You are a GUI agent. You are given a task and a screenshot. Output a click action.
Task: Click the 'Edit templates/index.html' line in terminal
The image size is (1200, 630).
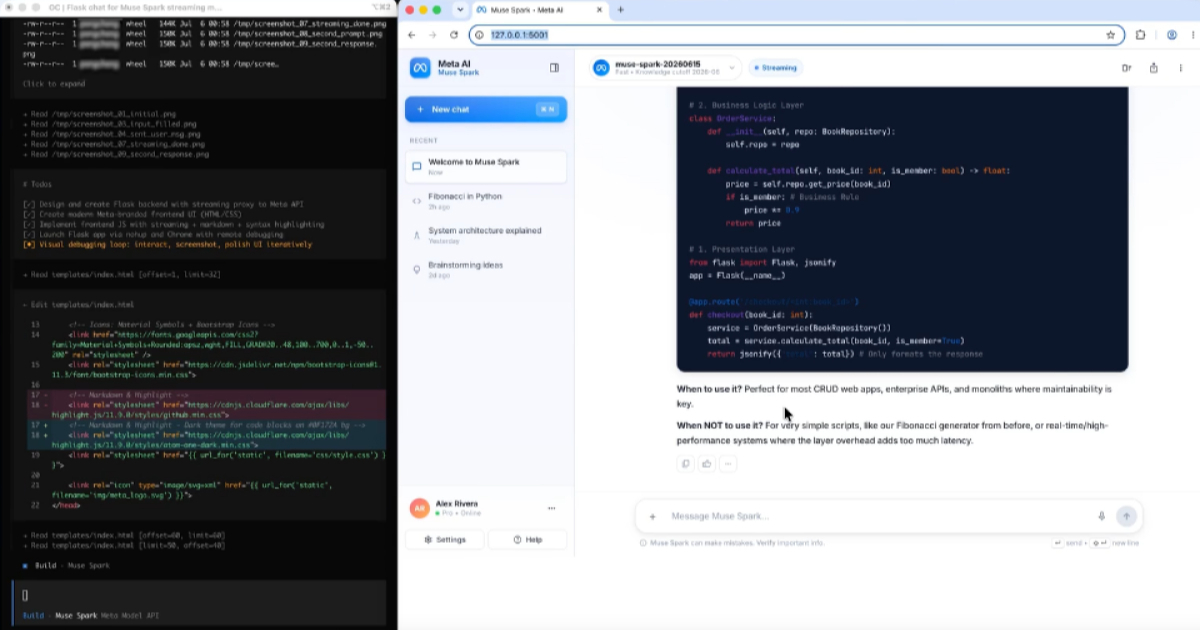point(78,304)
